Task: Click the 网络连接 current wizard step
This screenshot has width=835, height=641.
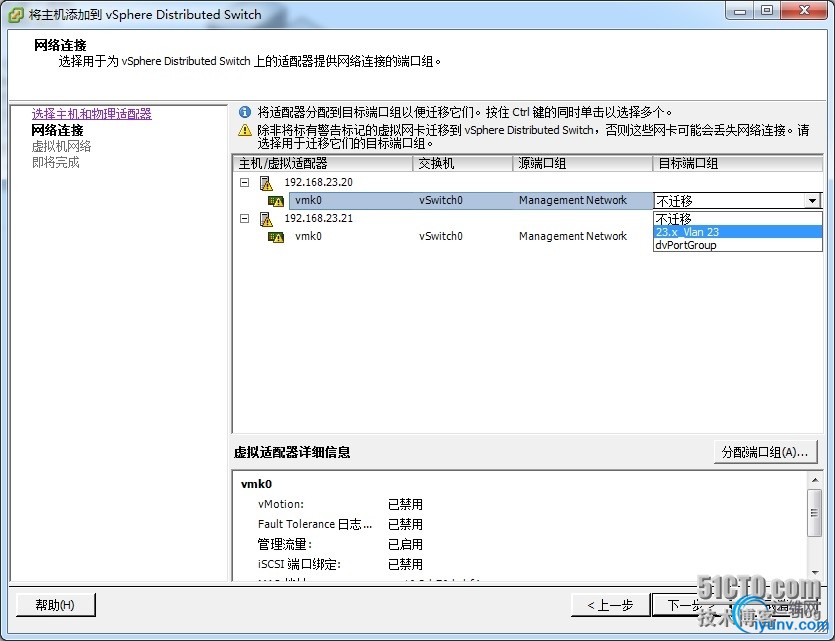Action: tap(58, 130)
